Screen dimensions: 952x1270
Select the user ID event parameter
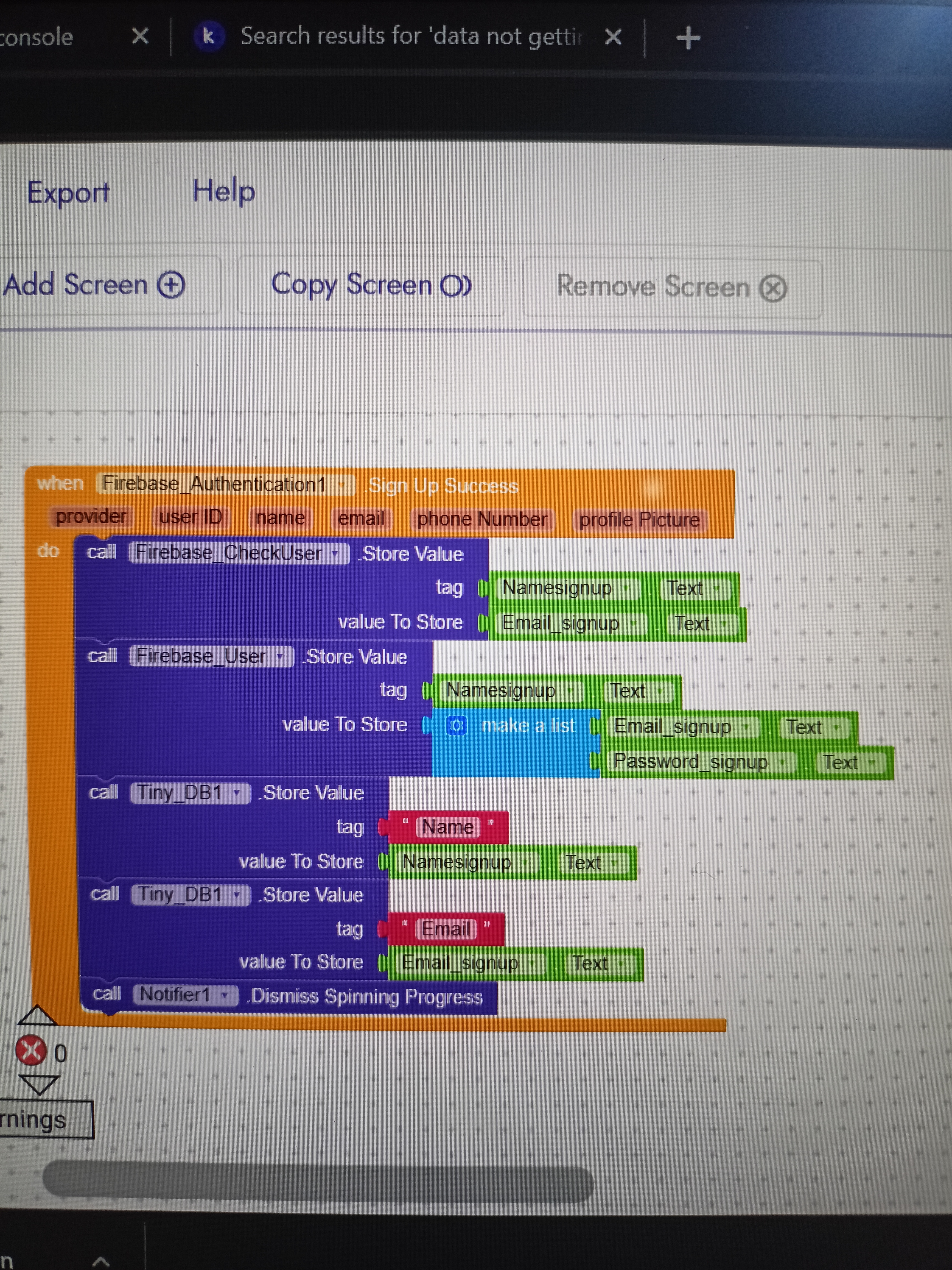pos(191,517)
